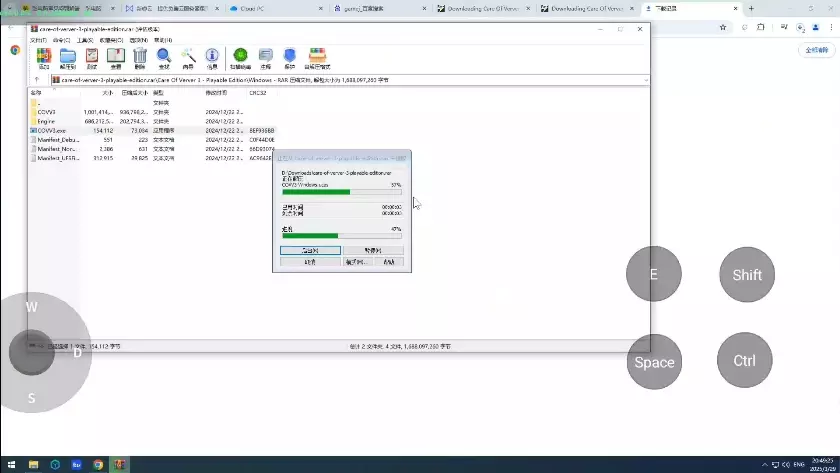The width and height of the screenshot is (840, 473).
Task: Click the green virus scan icon
Action: click(241, 58)
